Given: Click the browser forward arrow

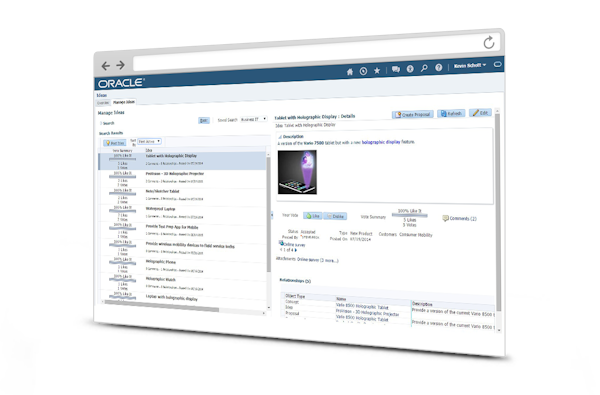Looking at the screenshot, I should tap(121, 65).
